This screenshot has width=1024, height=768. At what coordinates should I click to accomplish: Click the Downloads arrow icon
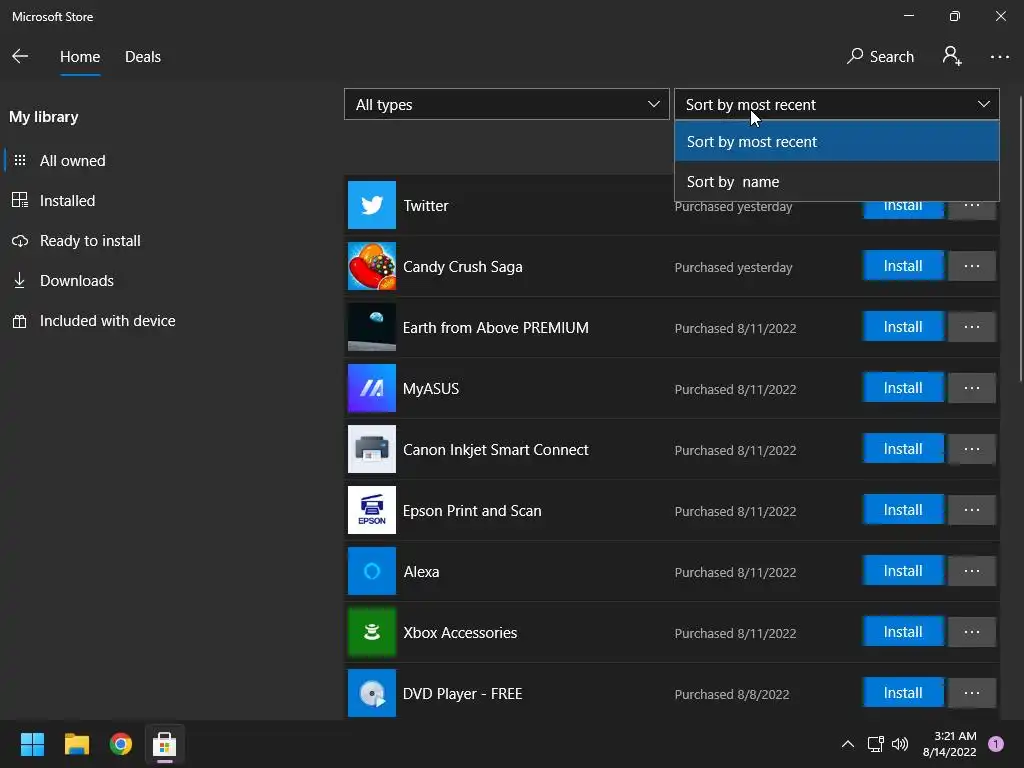(20, 280)
